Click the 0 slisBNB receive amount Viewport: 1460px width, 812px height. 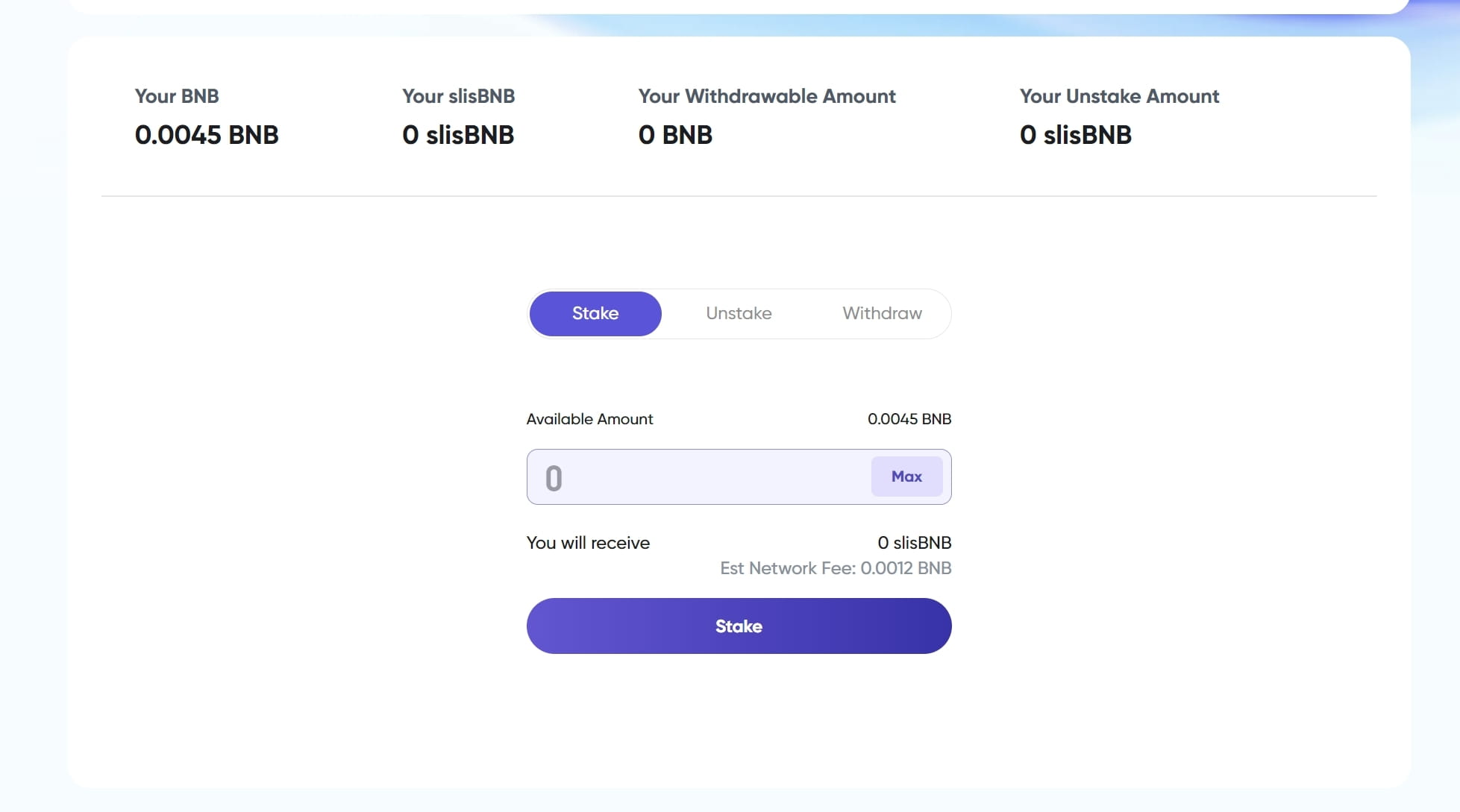coord(914,543)
